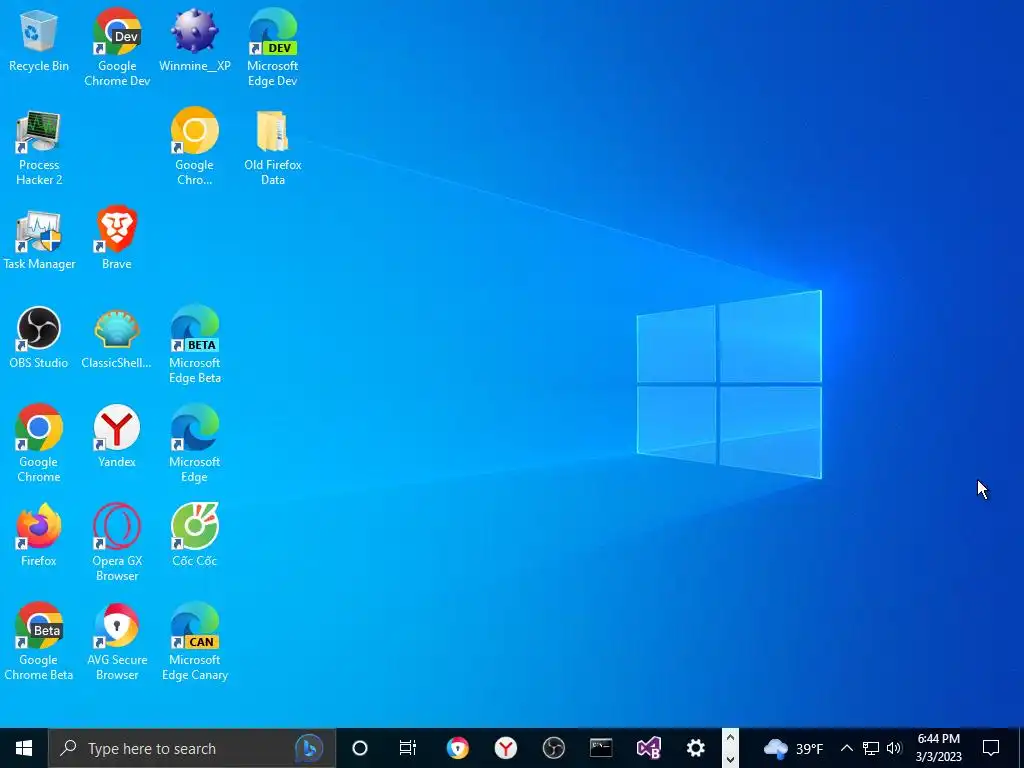Select the Winmine__XP icon

pos(195,40)
